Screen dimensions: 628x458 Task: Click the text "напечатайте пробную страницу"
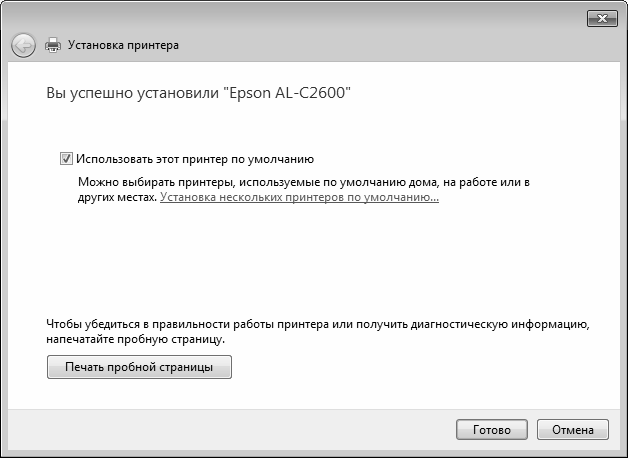coord(135,340)
